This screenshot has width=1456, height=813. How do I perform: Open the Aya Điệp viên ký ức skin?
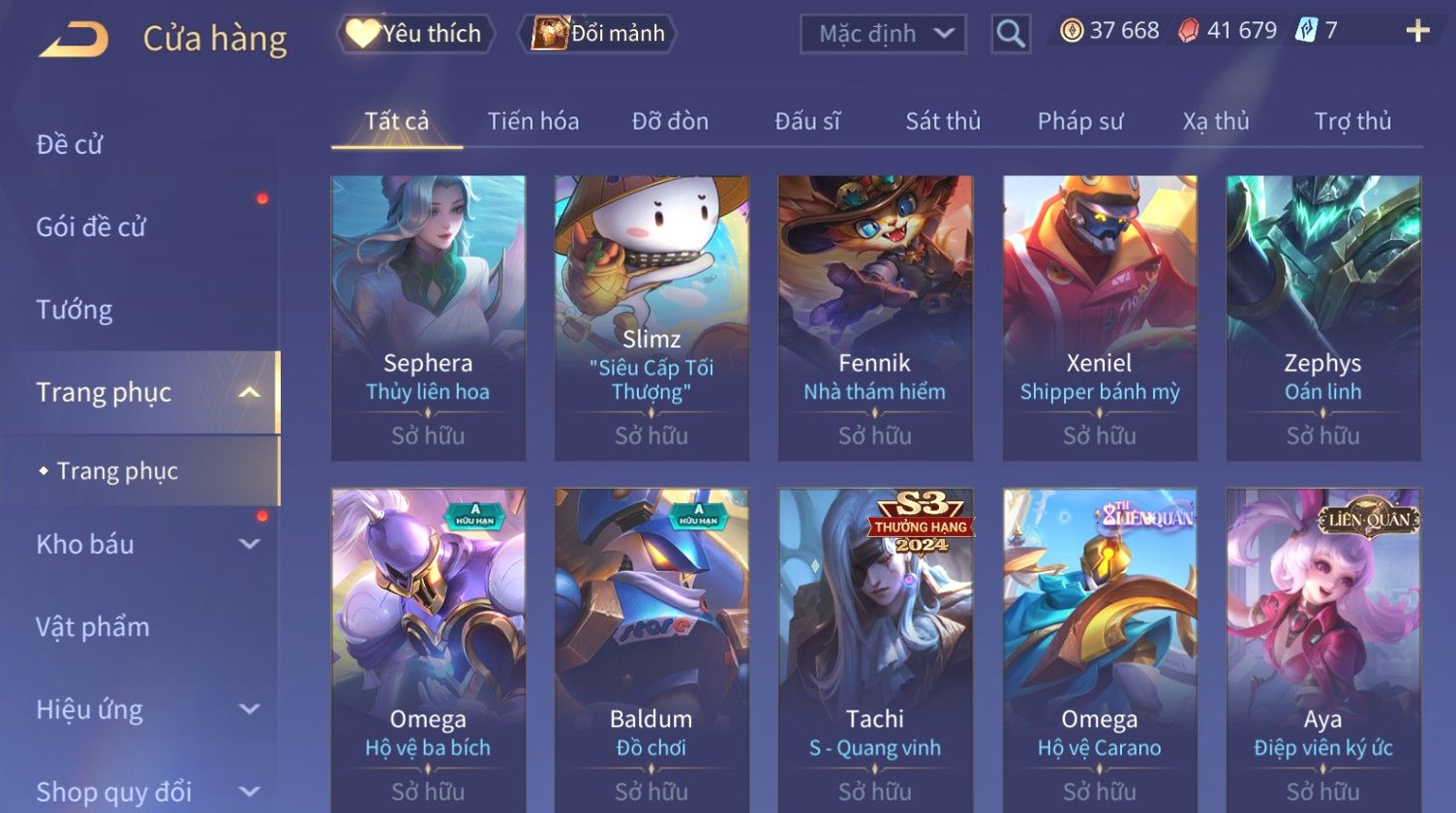point(1322,650)
